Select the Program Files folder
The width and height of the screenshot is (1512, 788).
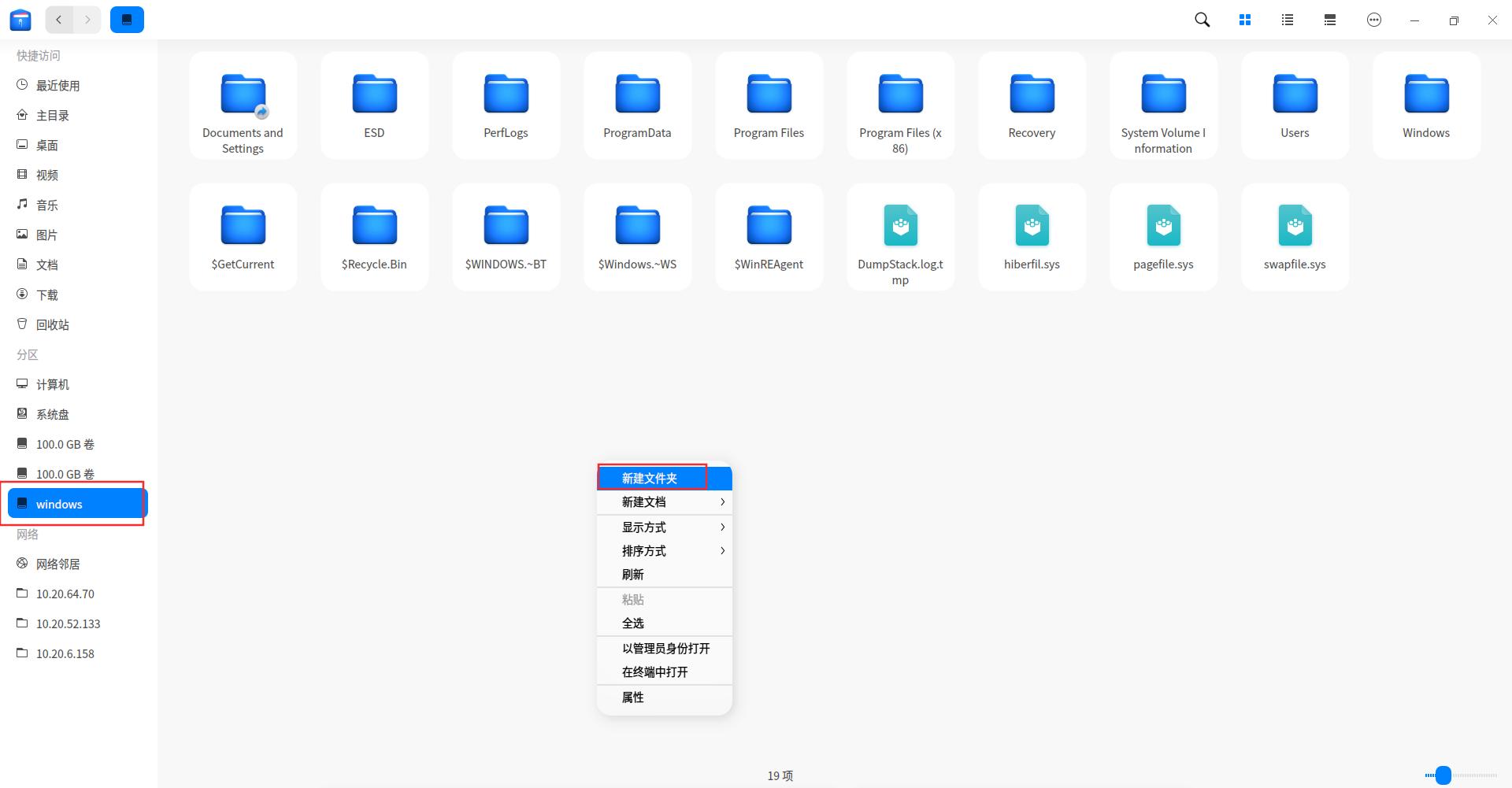pos(769,105)
